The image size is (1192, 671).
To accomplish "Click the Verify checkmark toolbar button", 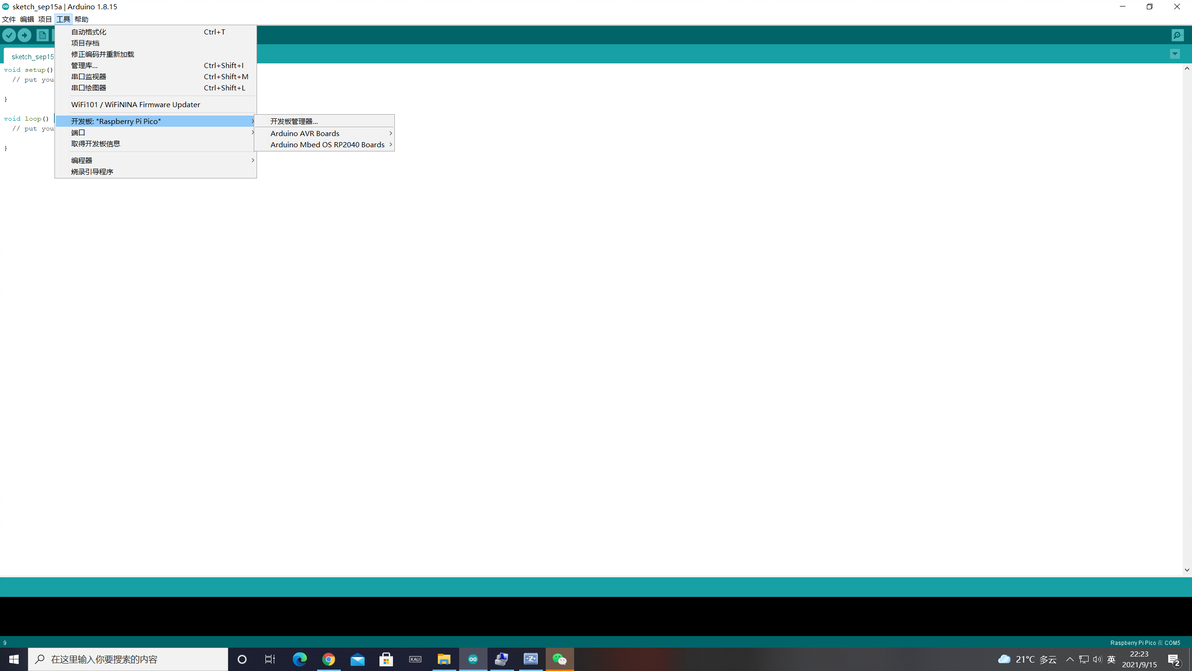I will point(9,35).
